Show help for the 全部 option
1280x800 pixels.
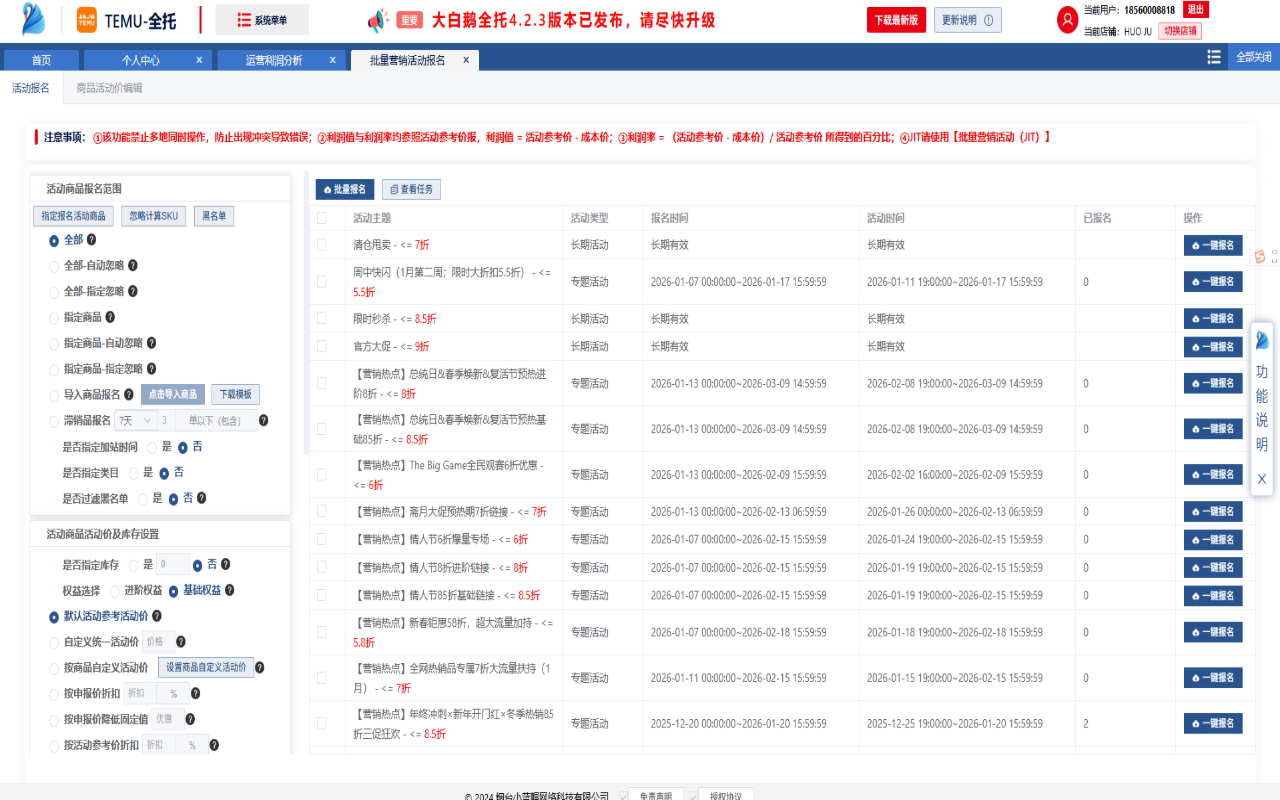pyautogui.click(x=91, y=240)
